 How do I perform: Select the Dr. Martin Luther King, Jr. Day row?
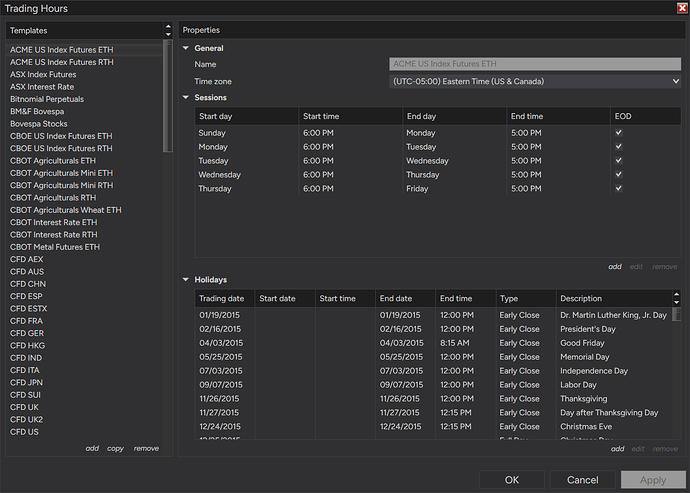(x=433, y=315)
